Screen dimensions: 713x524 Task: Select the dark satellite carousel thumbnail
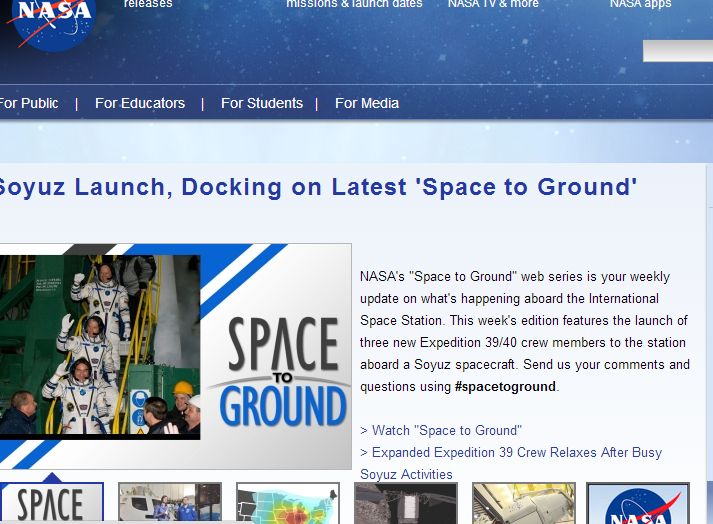pos(406,503)
